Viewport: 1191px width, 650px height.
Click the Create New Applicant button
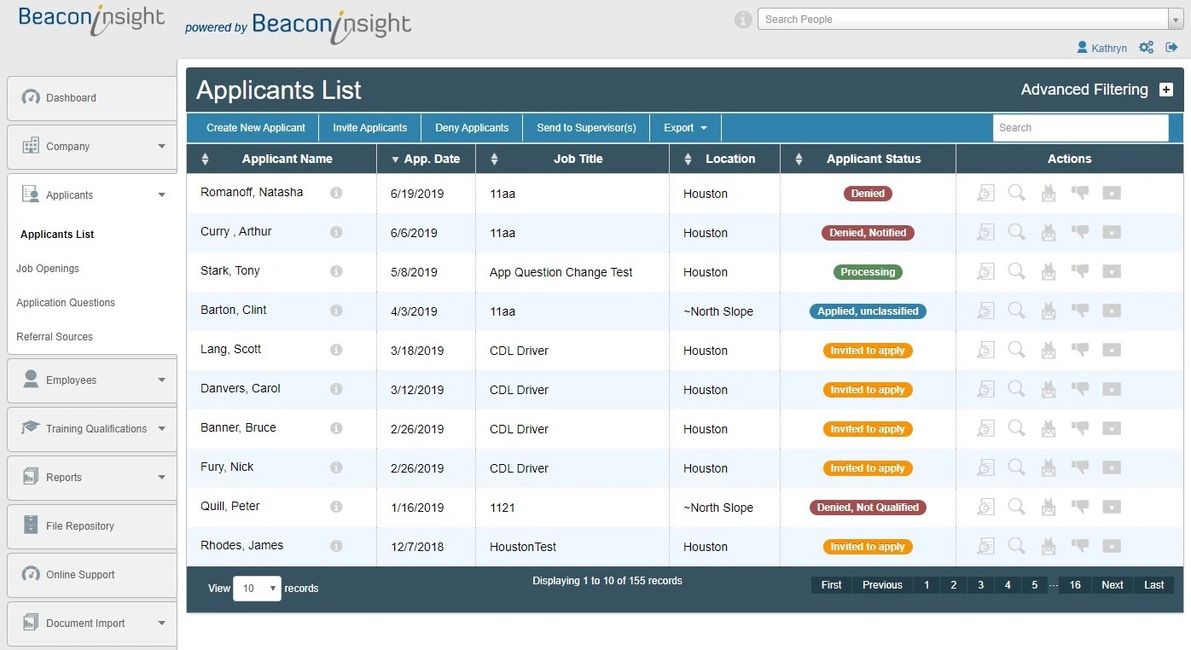click(255, 127)
